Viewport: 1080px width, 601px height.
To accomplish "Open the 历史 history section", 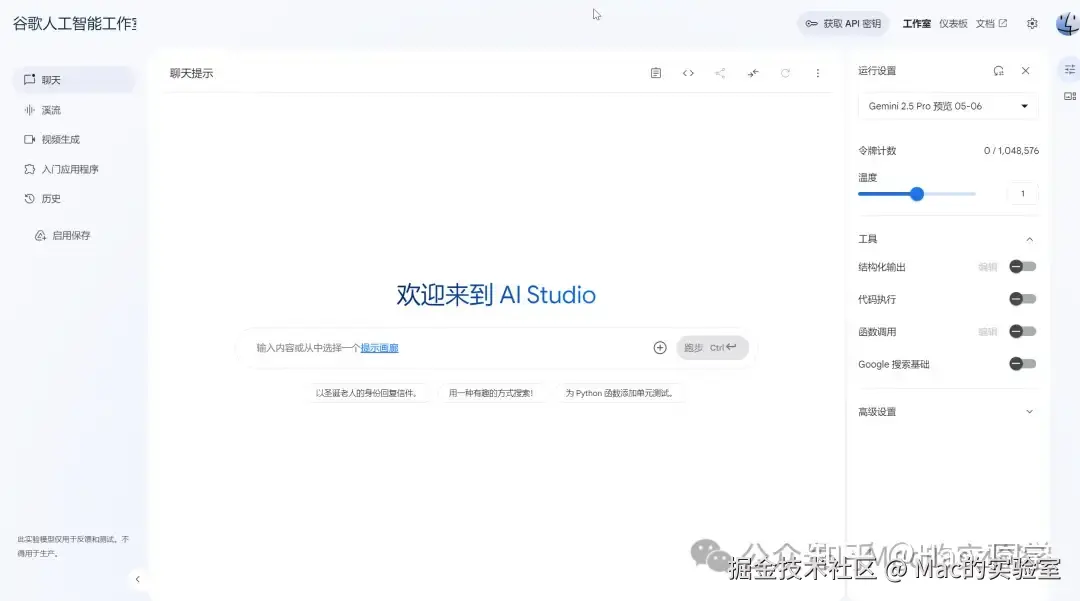I will [x=74, y=198].
